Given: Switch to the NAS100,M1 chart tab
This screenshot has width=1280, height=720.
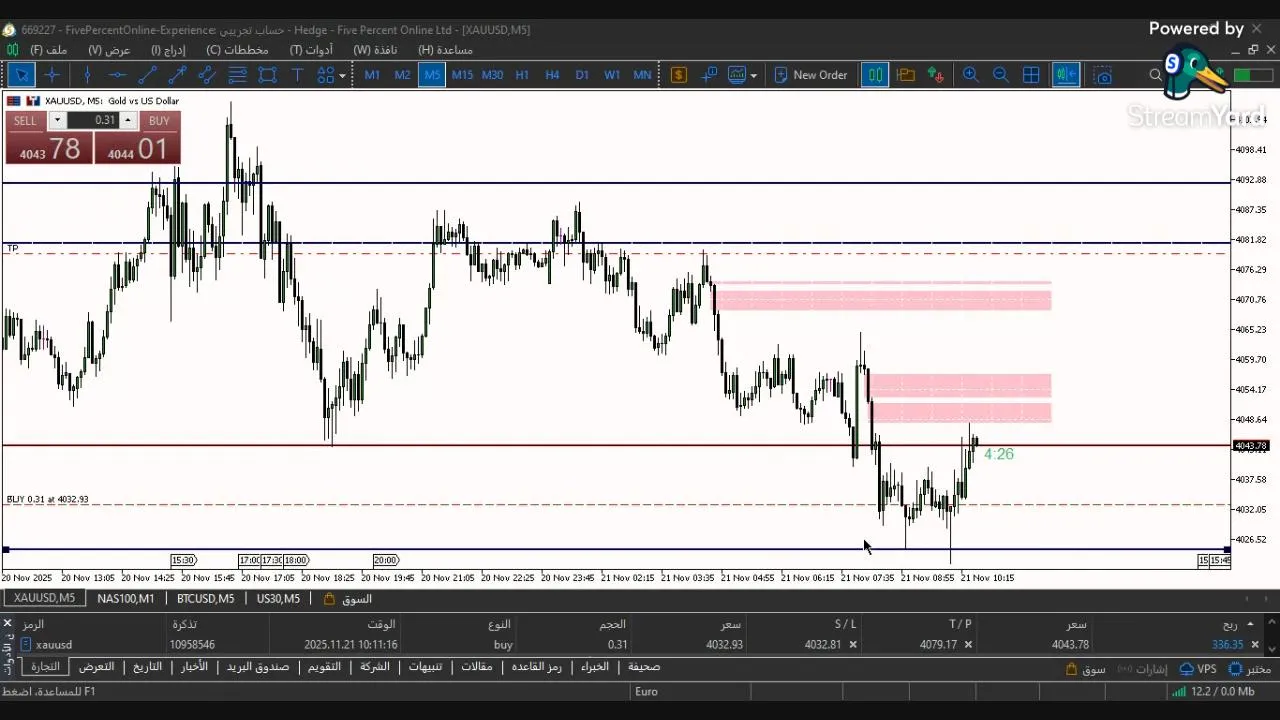Looking at the screenshot, I should click(x=126, y=599).
